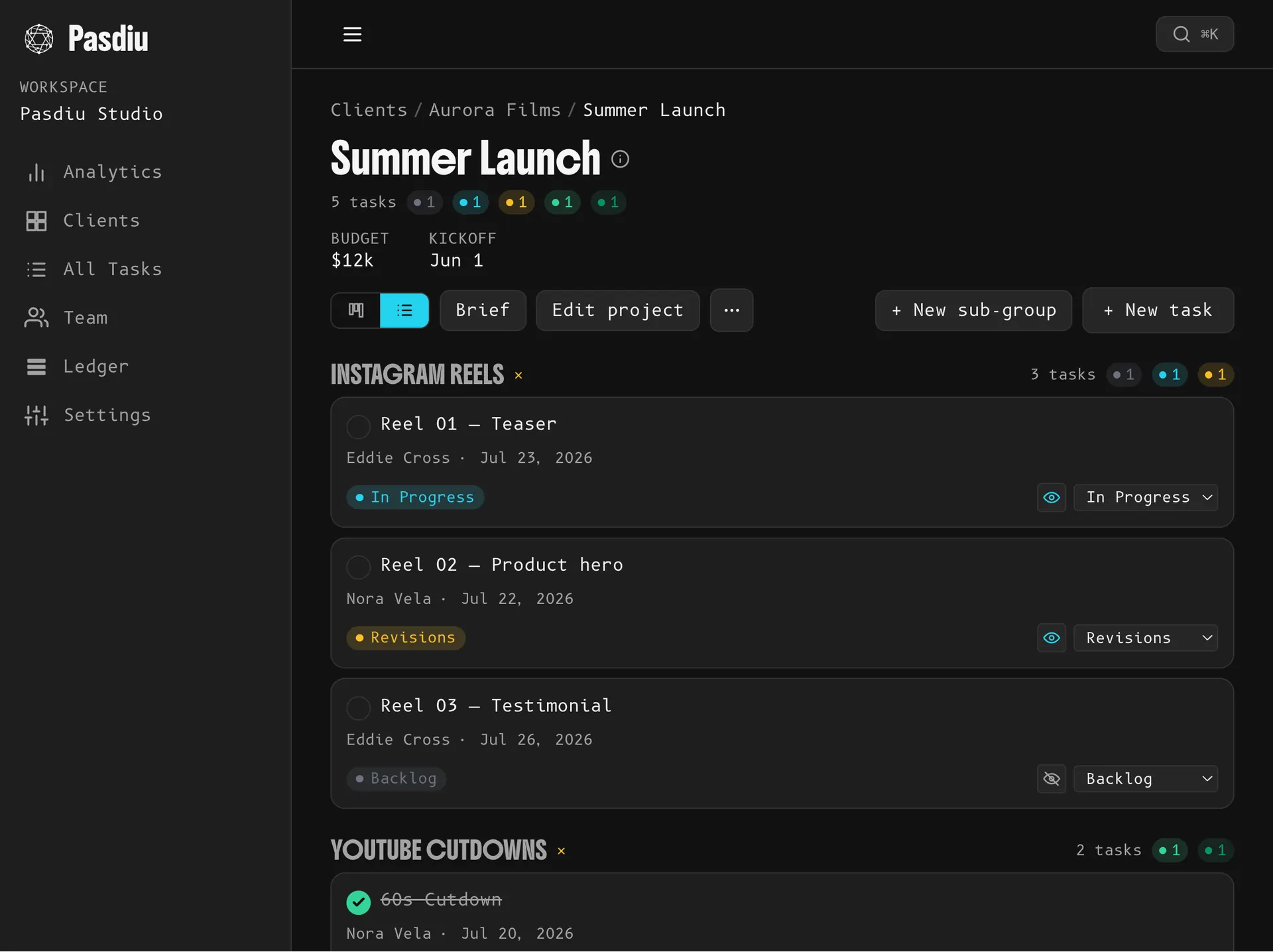This screenshot has height=952, width=1273.
Task: Click the INSTAGRAM REELS group heading
Action: [417, 375]
